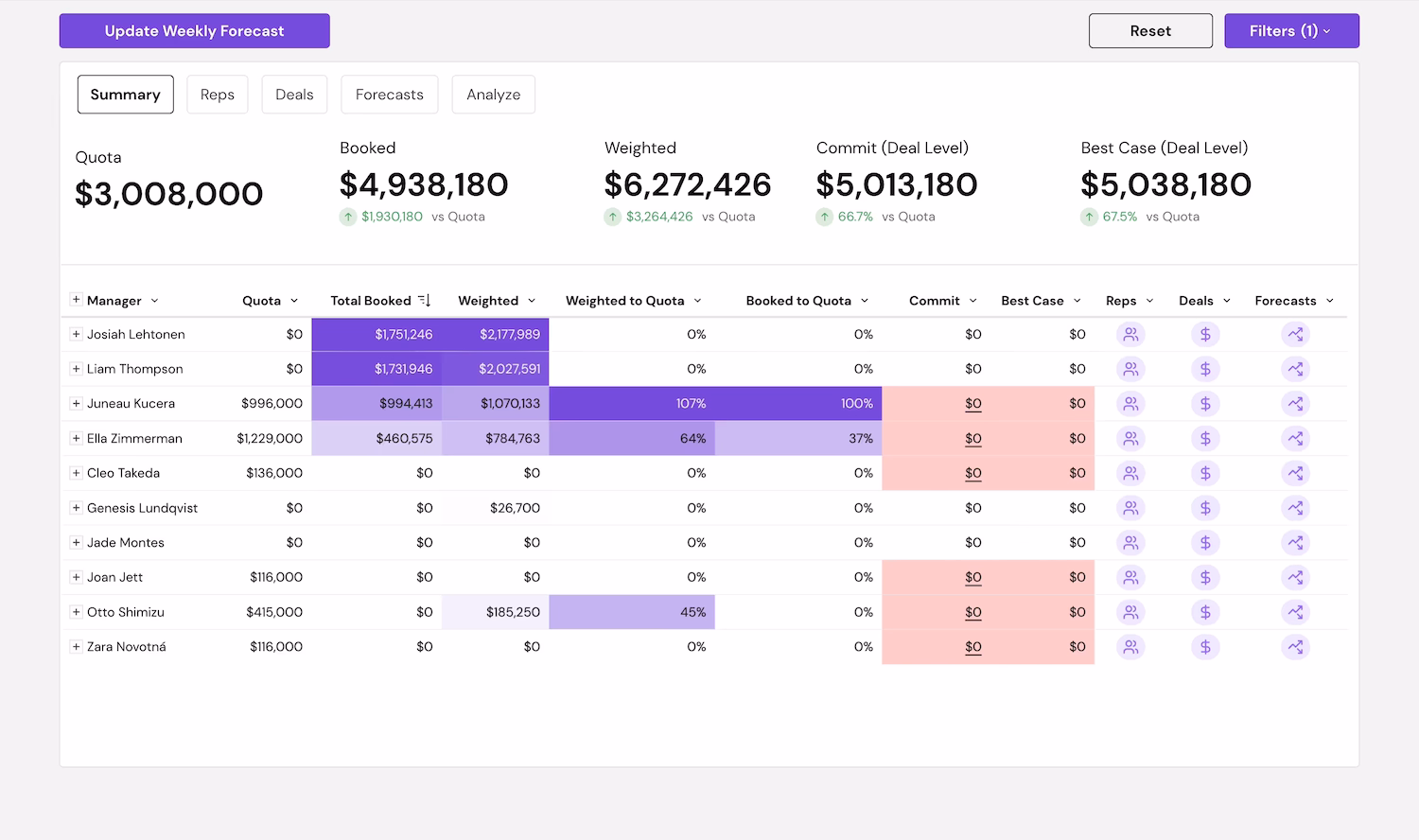Click the Update Weekly Forecast button
Screen dimensions: 1419x840
coord(194,30)
